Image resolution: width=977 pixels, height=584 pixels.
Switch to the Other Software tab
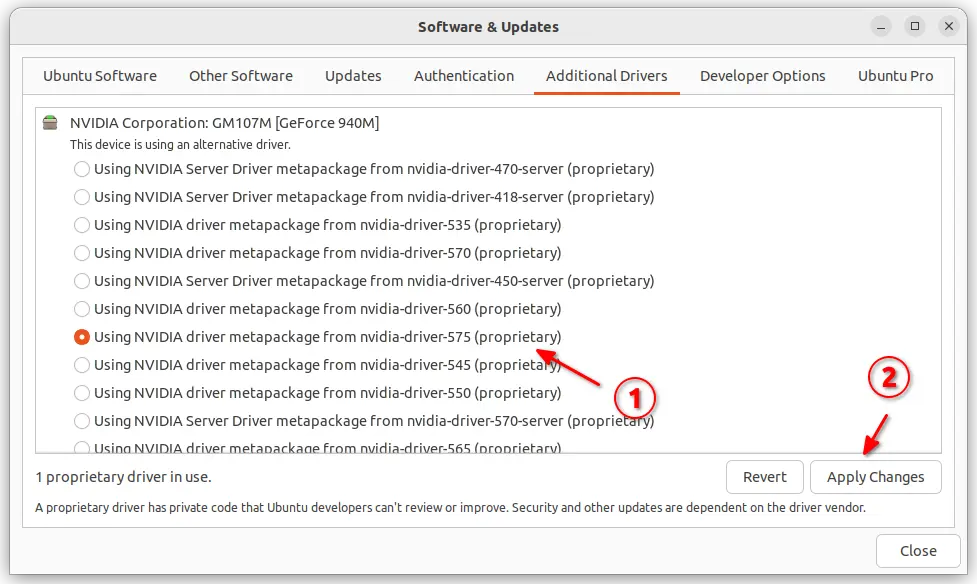pyautogui.click(x=241, y=76)
